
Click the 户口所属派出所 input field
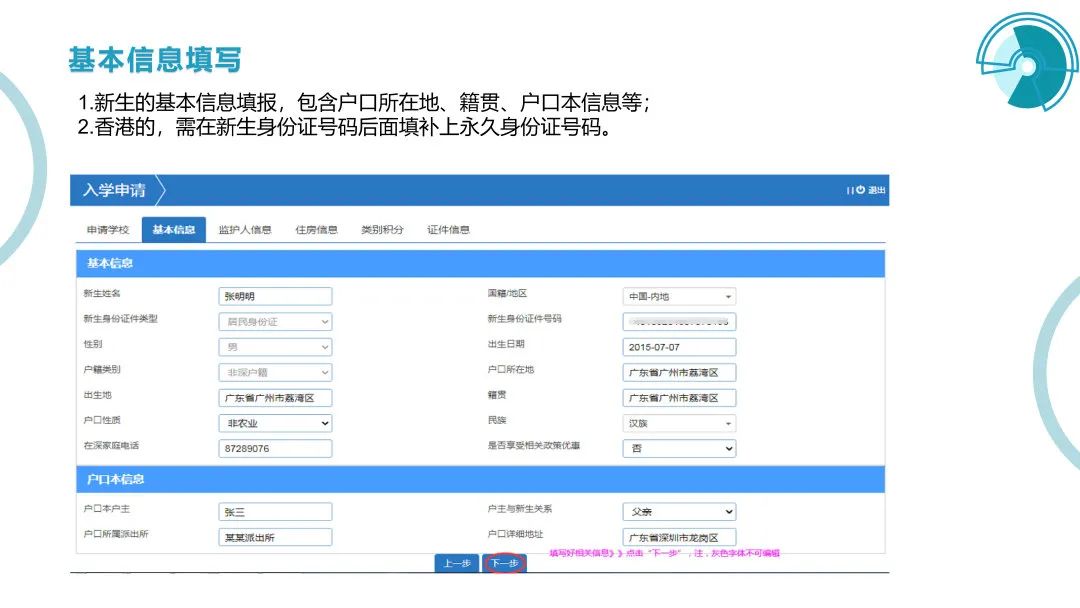pyautogui.click(x=276, y=537)
